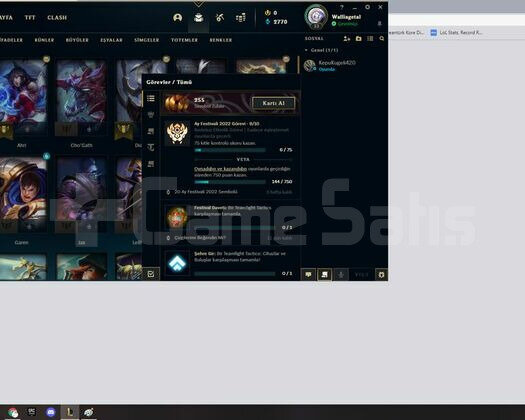Click the bug report icon in bottom bar
This screenshot has height=420, width=525.
point(381,275)
